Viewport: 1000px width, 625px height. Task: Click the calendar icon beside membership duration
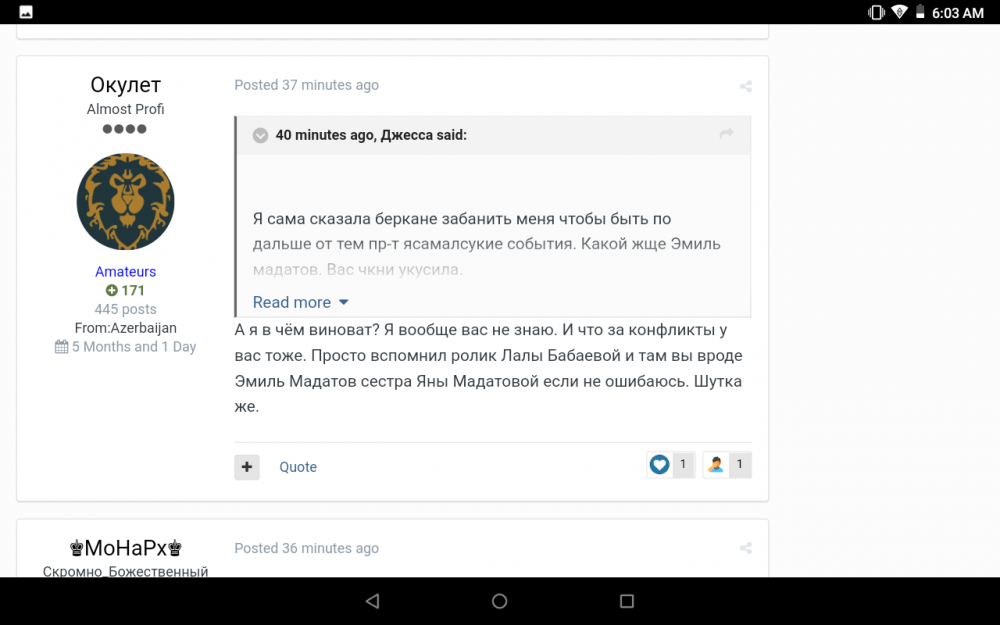59,346
